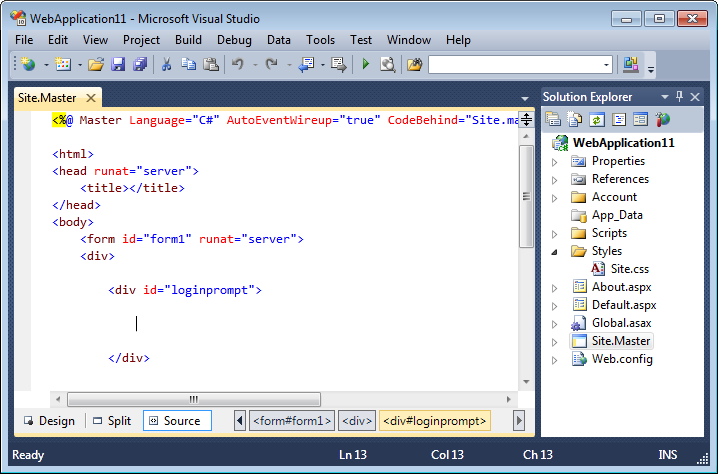Image resolution: width=718 pixels, height=474 pixels.
Task: Open the Undo history dropdown arrow
Action: pos(255,65)
